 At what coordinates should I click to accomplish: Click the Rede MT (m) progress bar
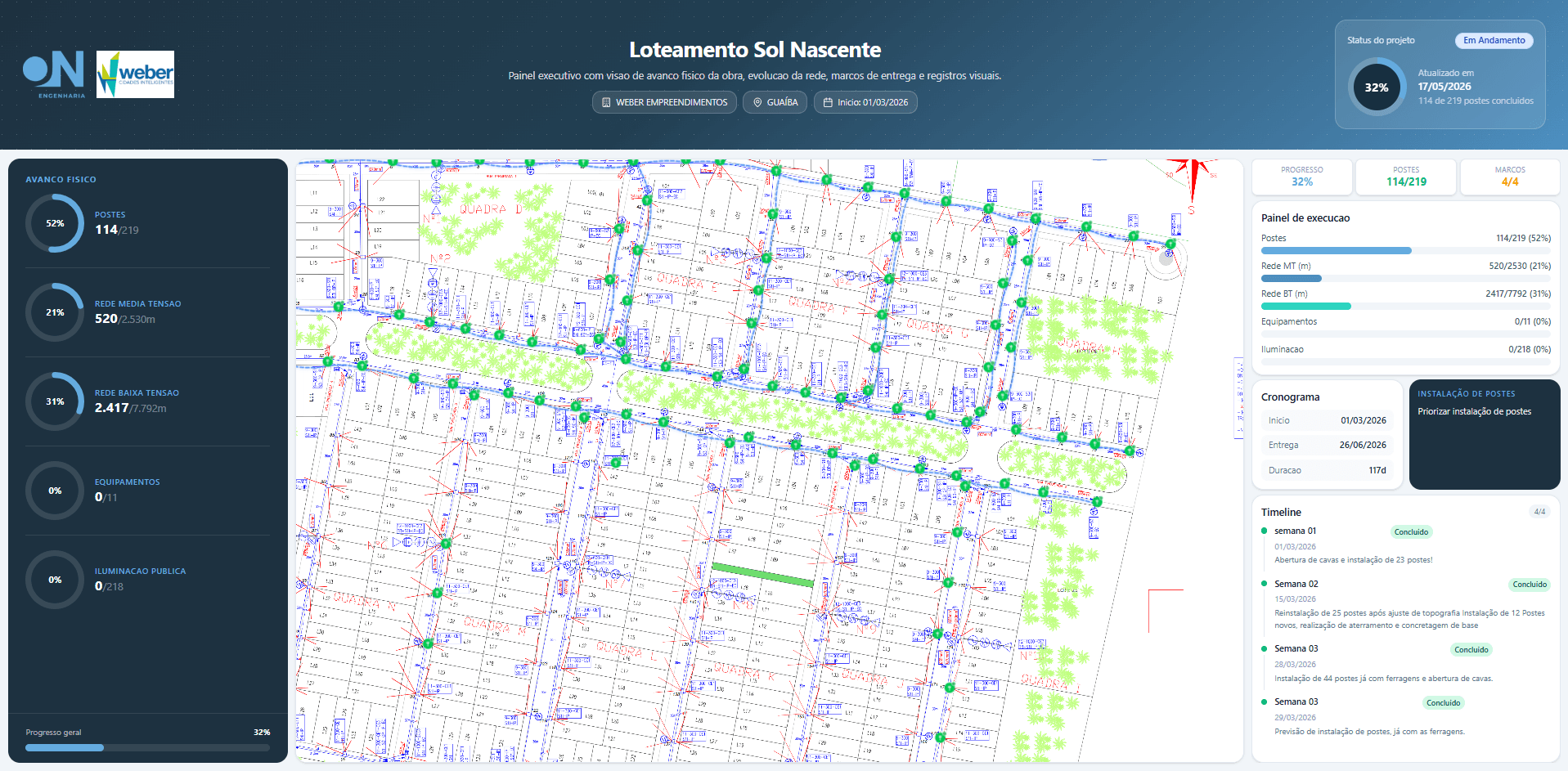(1406, 279)
